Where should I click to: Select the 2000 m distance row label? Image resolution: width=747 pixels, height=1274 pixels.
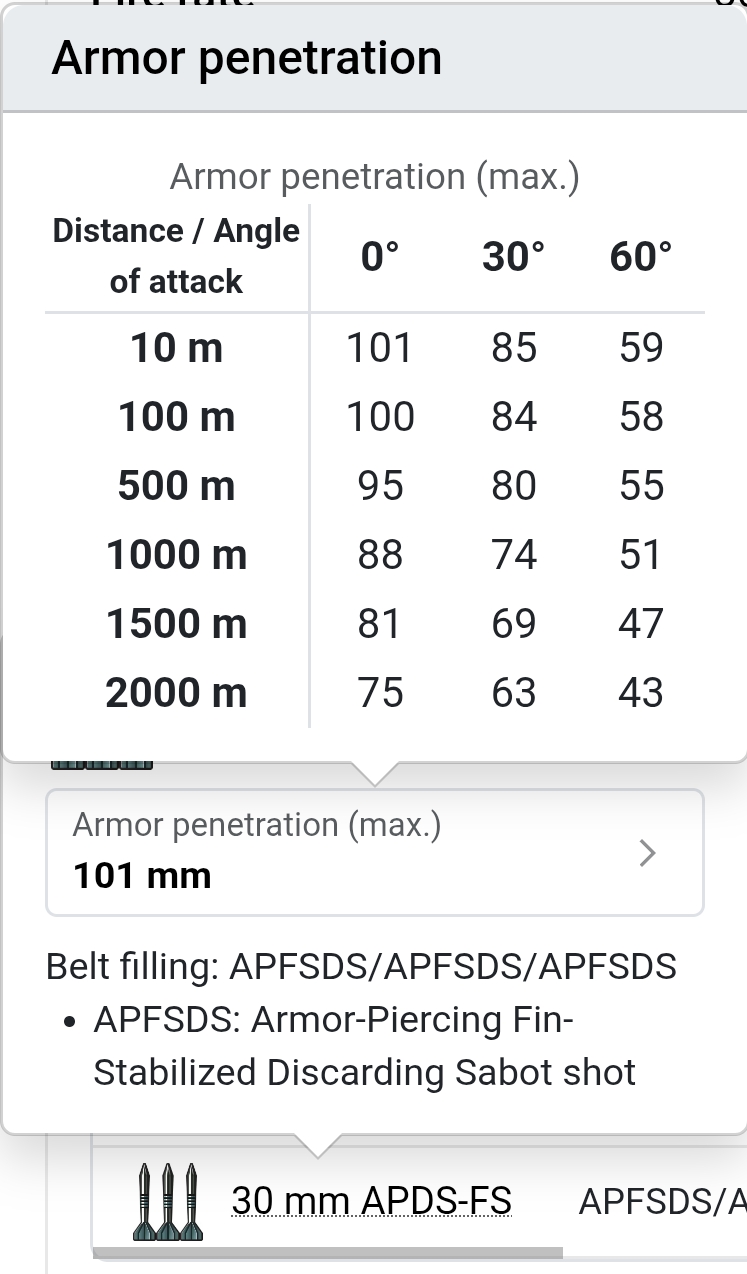click(177, 693)
